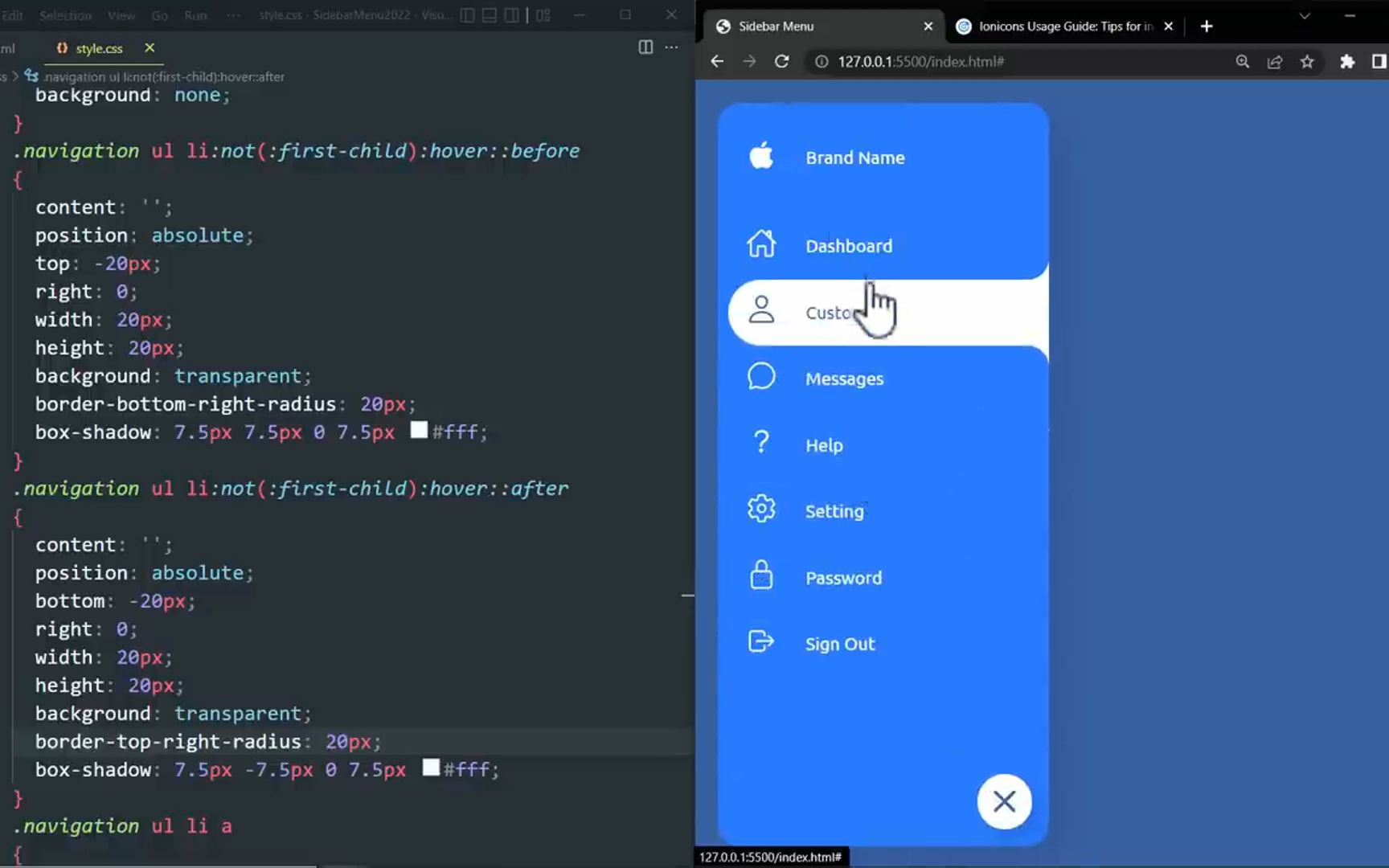The height and width of the screenshot is (868, 1389).
Task: Open the browser zoom magnifier icon
Action: 1242,62
